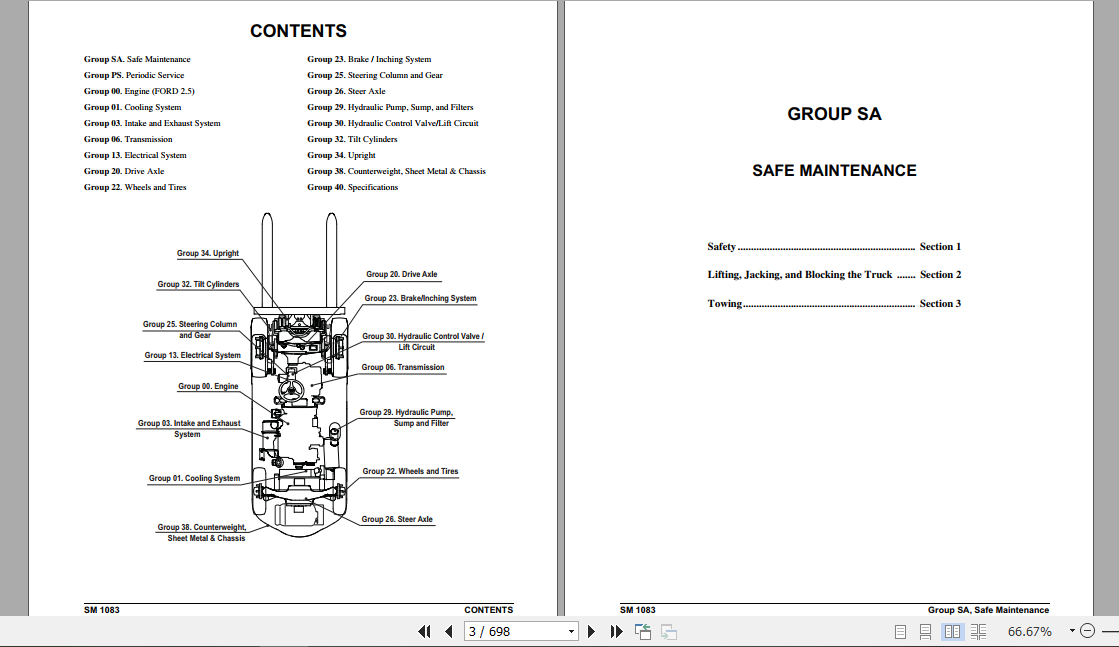Click the zoom out minus button
1119x647 pixels.
(1088, 631)
